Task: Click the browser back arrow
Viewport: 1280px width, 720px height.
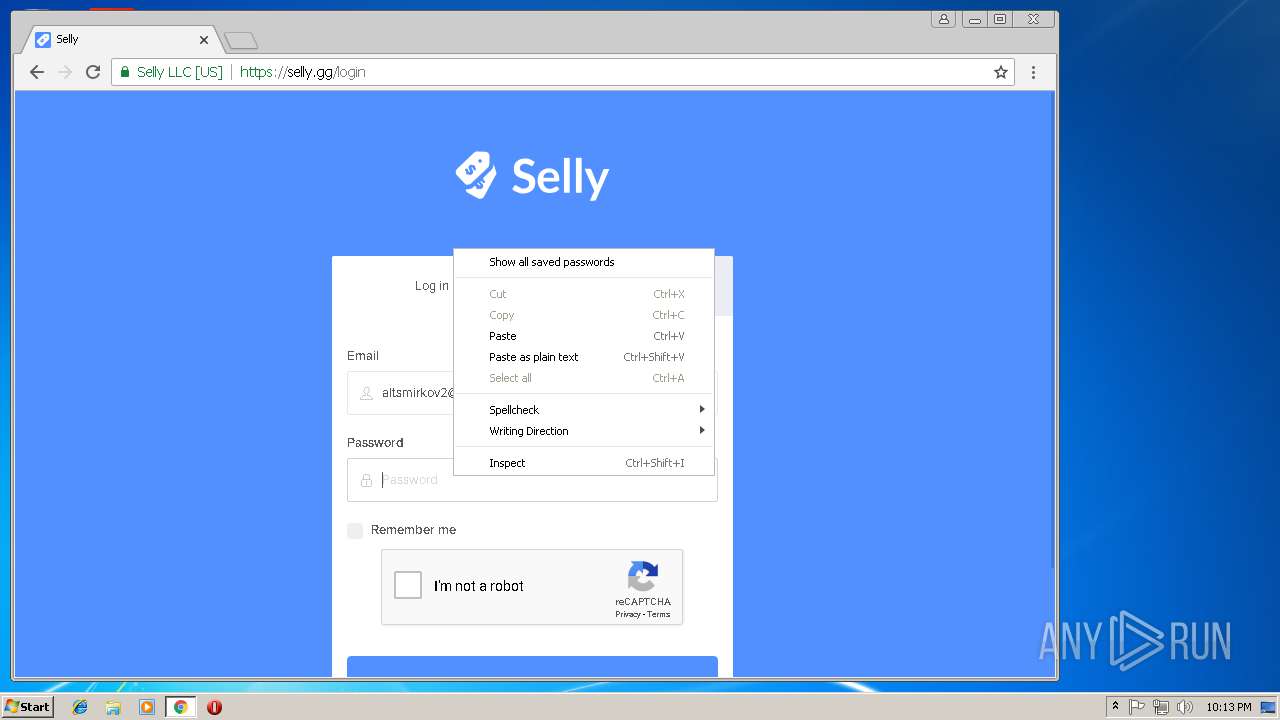Action: click(37, 72)
